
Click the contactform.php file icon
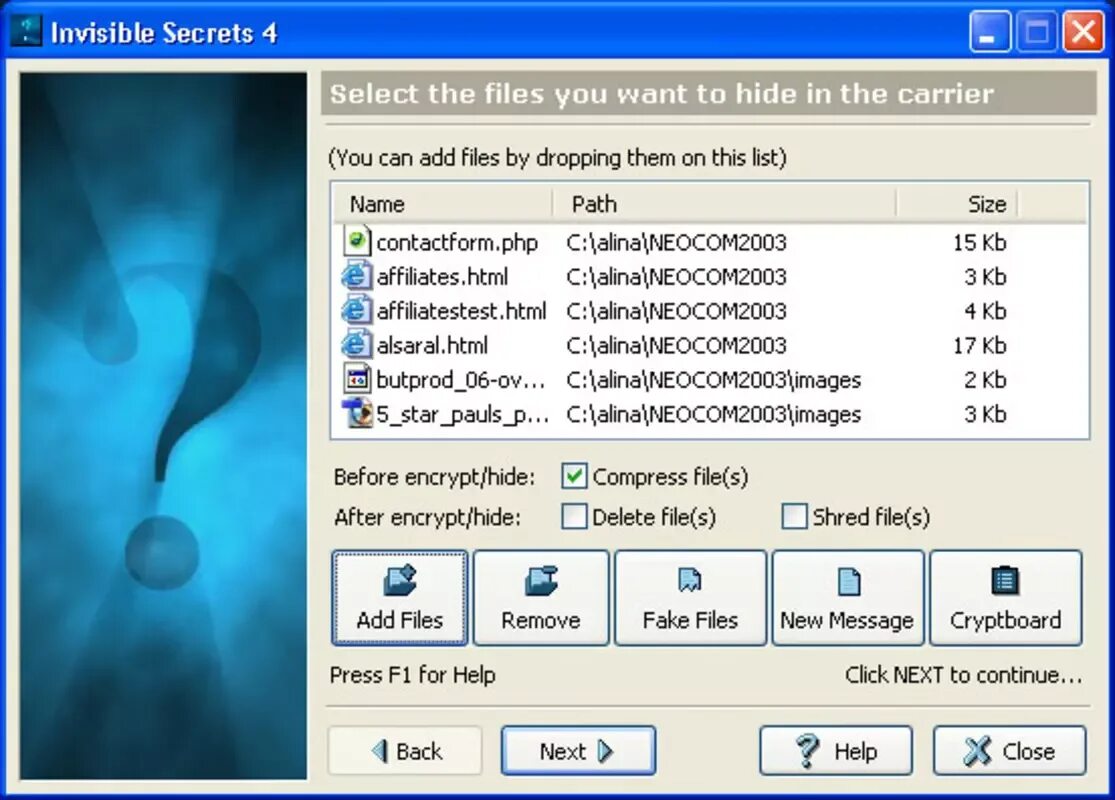coord(357,242)
